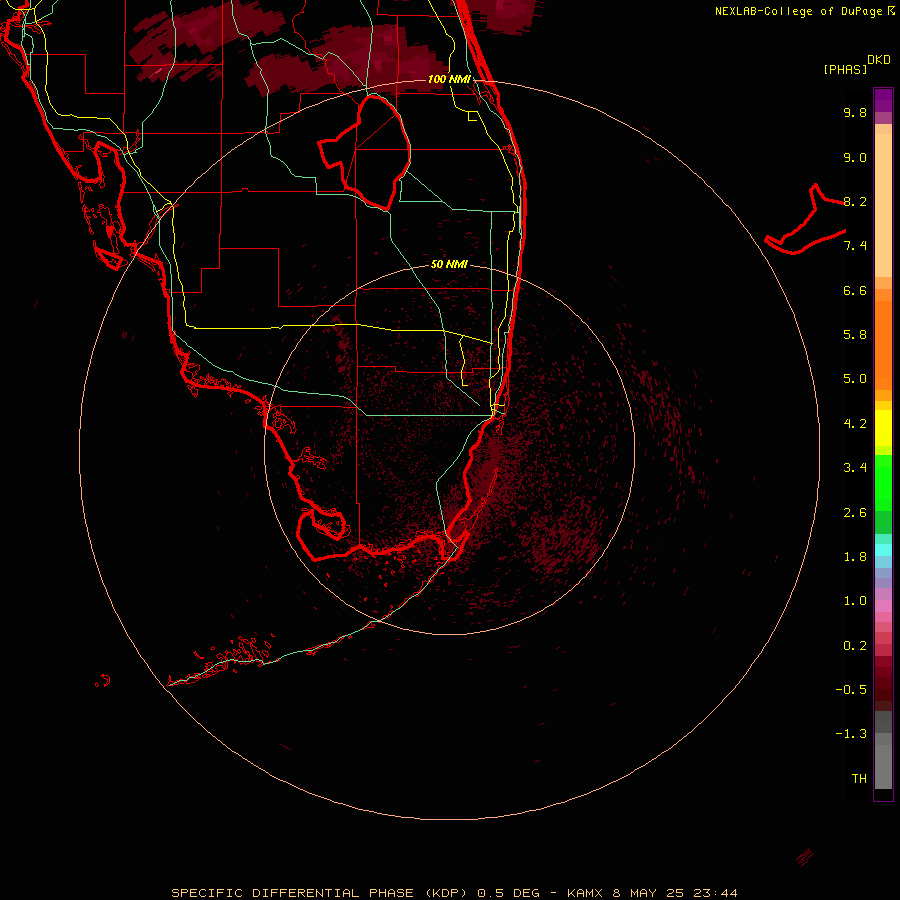Viewport: 900px width, 900px height.
Task: Click the 1.0 color scale value
Action: (x=855, y=601)
